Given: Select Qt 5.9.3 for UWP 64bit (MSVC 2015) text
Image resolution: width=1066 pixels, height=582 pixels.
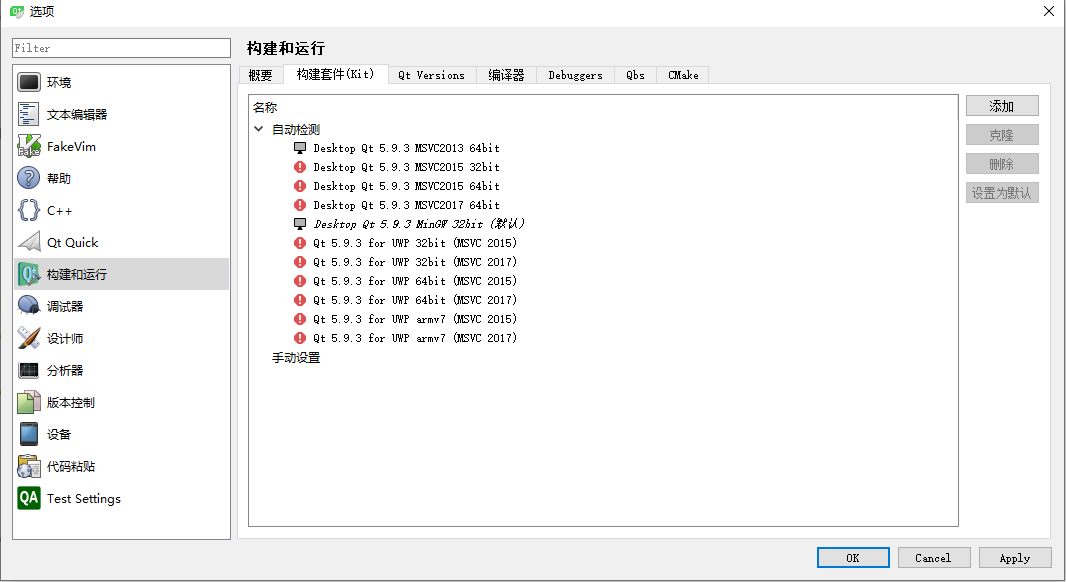Looking at the screenshot, I should [415, 281].
